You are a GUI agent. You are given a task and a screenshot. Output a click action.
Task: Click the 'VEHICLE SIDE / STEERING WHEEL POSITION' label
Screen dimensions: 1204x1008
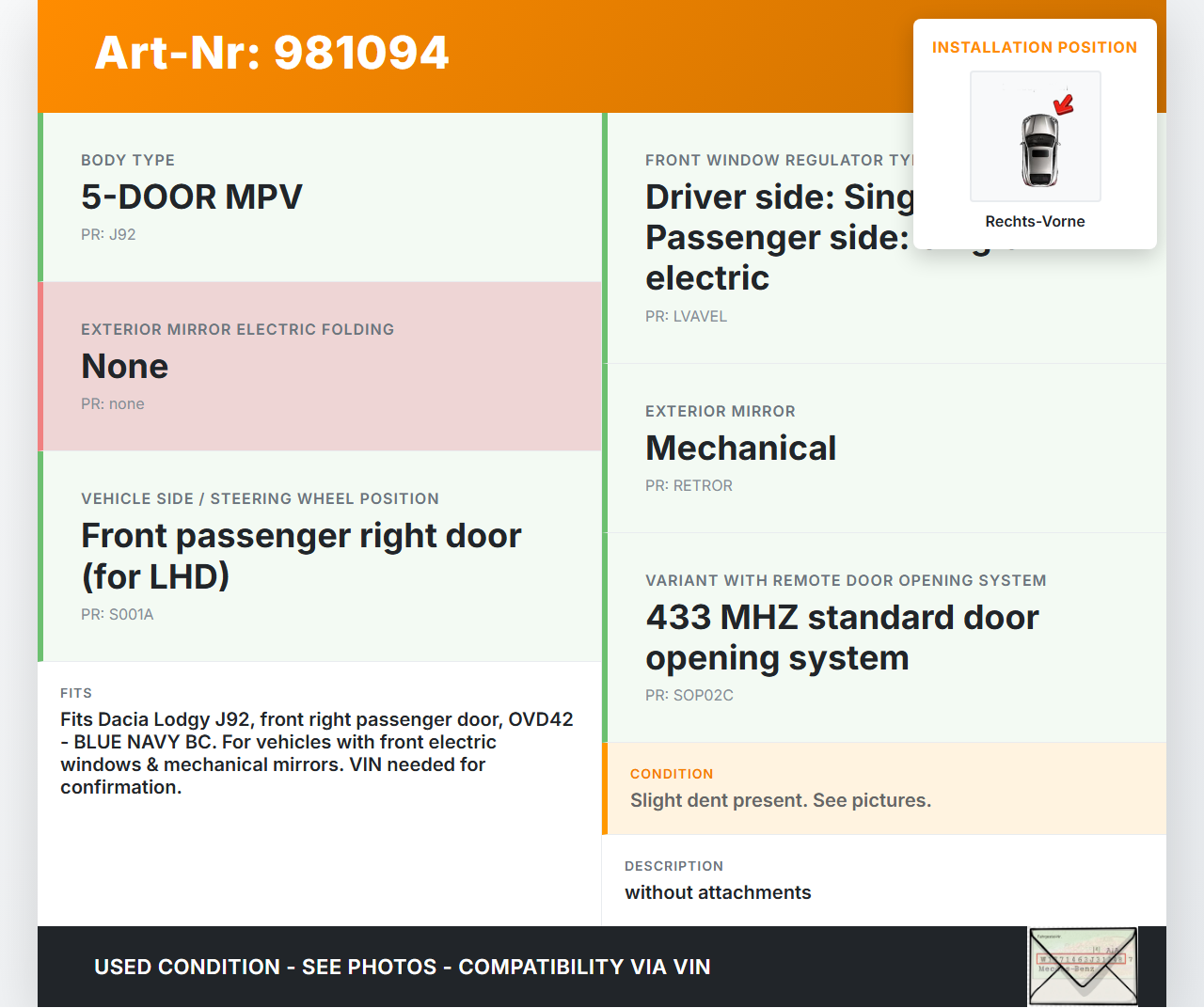(x=261, y=498)
